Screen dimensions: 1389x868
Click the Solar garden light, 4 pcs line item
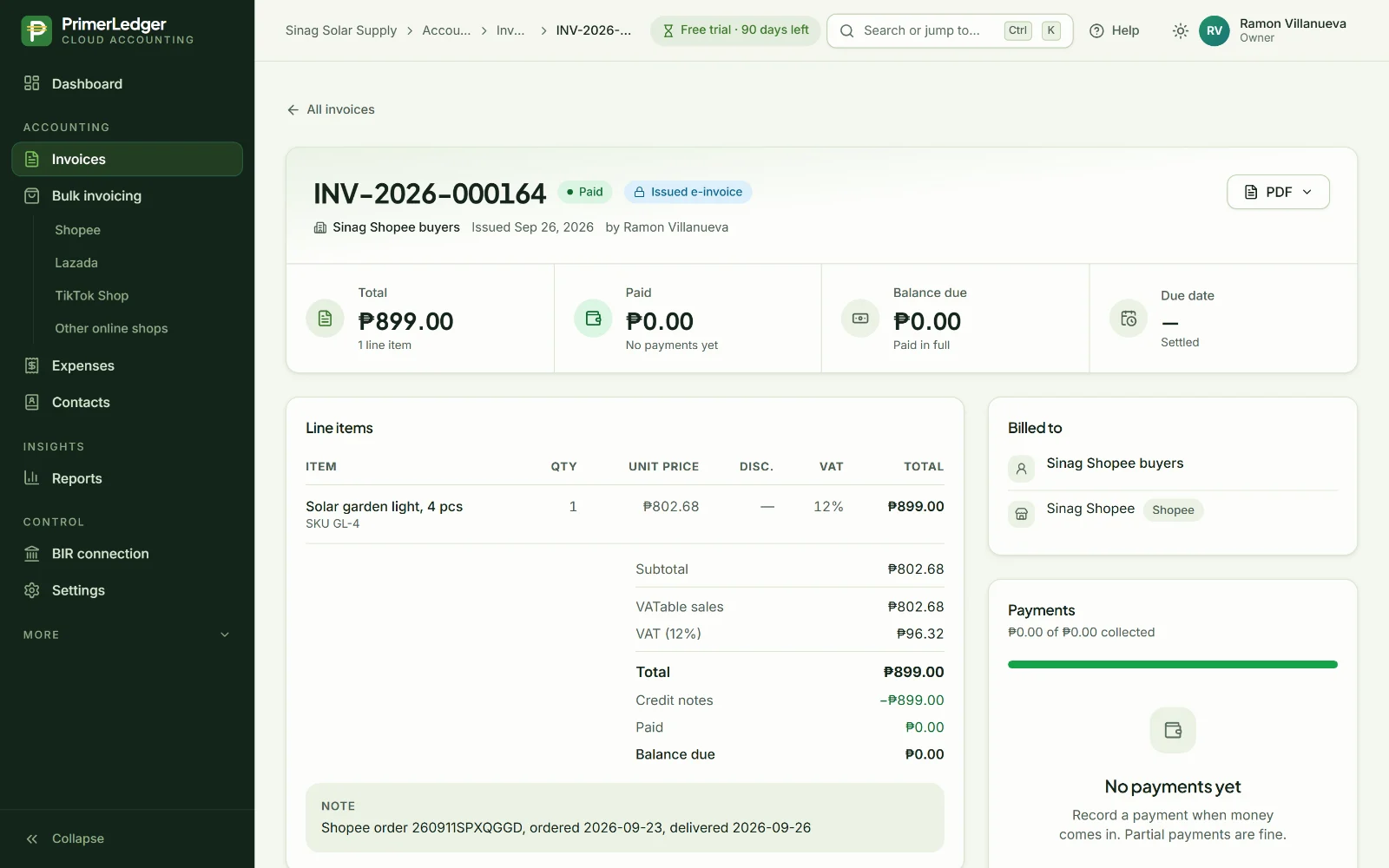pos(384,506)
